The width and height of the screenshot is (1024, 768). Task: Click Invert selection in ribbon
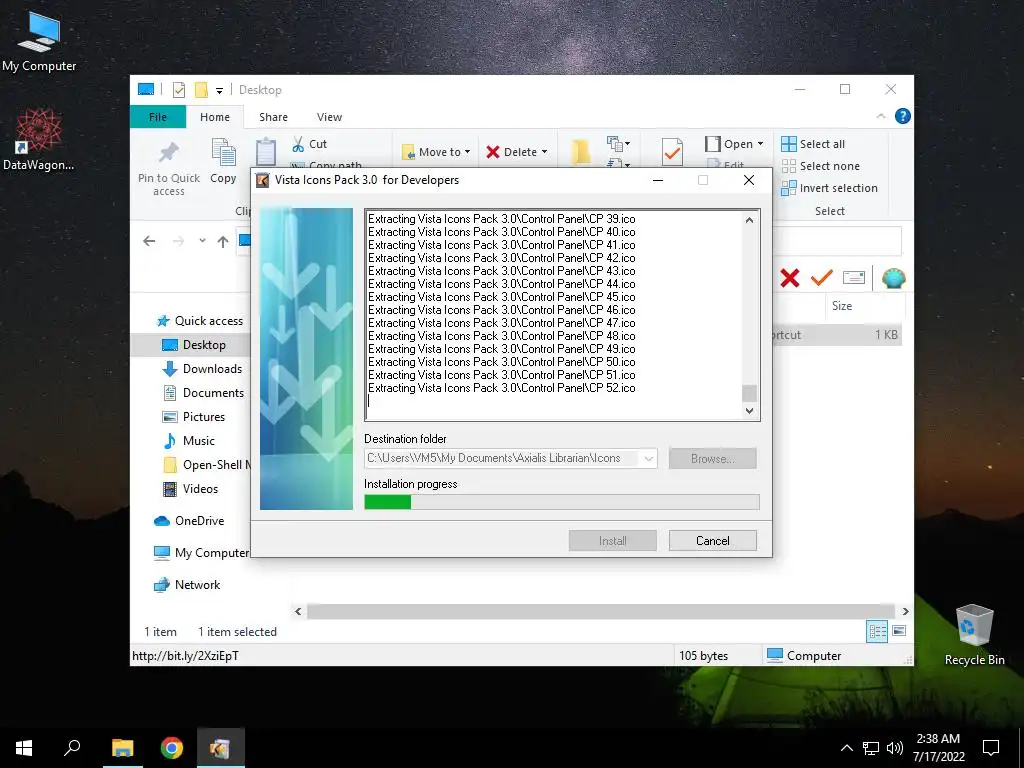pos(829,188)
